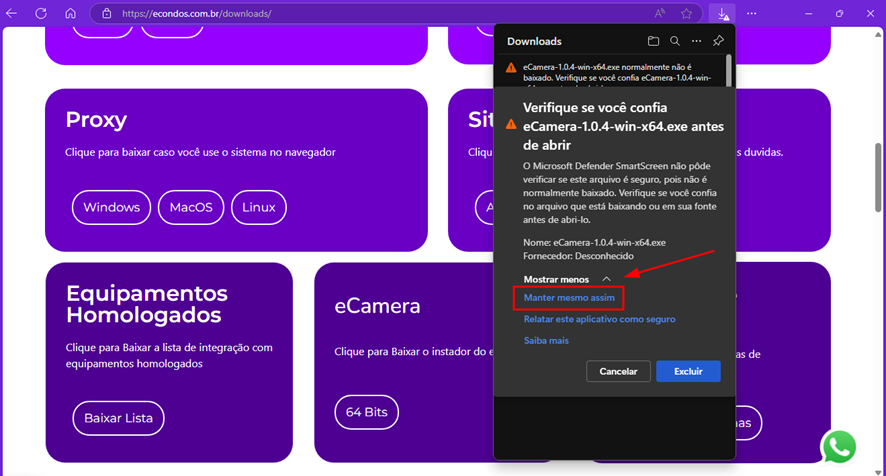This screenshot has width=886, height=476.
Task: Click the page scroll up arrow
Action: point(878,34)
